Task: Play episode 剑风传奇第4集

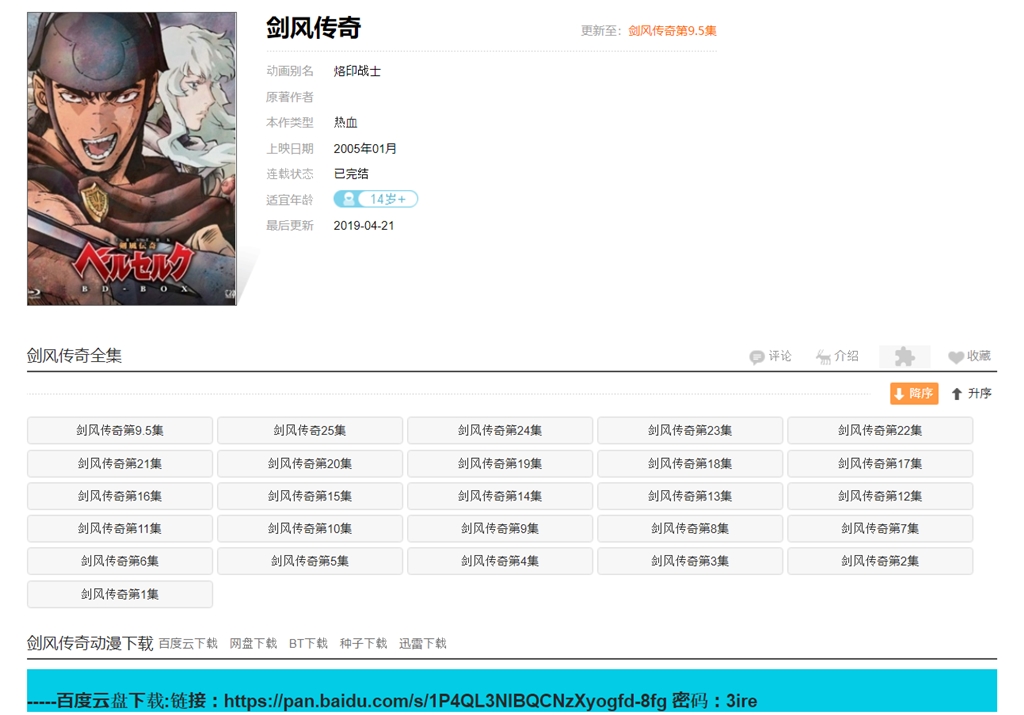Action: coord(500,561)
